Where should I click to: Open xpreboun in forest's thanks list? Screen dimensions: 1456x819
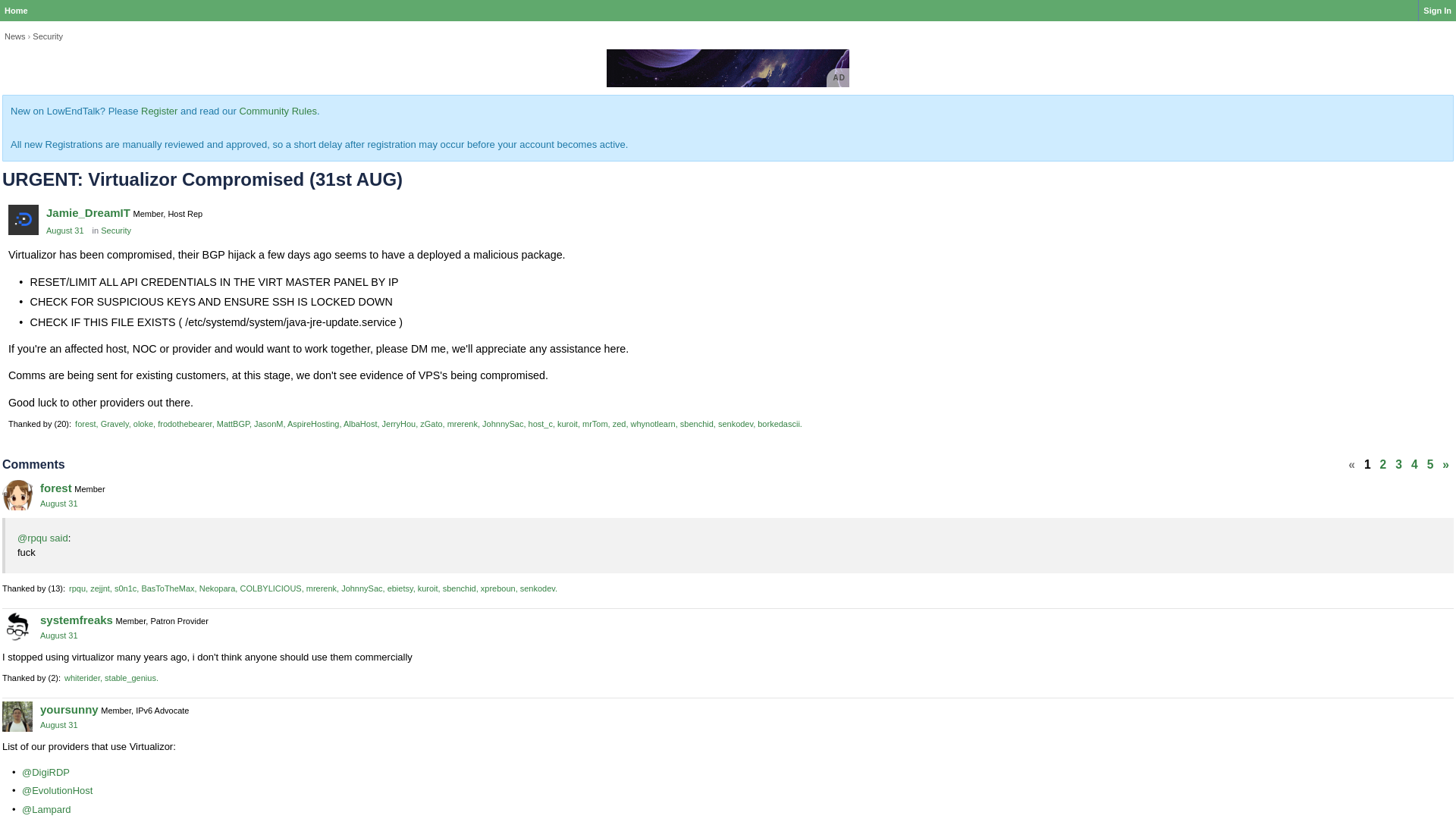[x=498, y=588]
